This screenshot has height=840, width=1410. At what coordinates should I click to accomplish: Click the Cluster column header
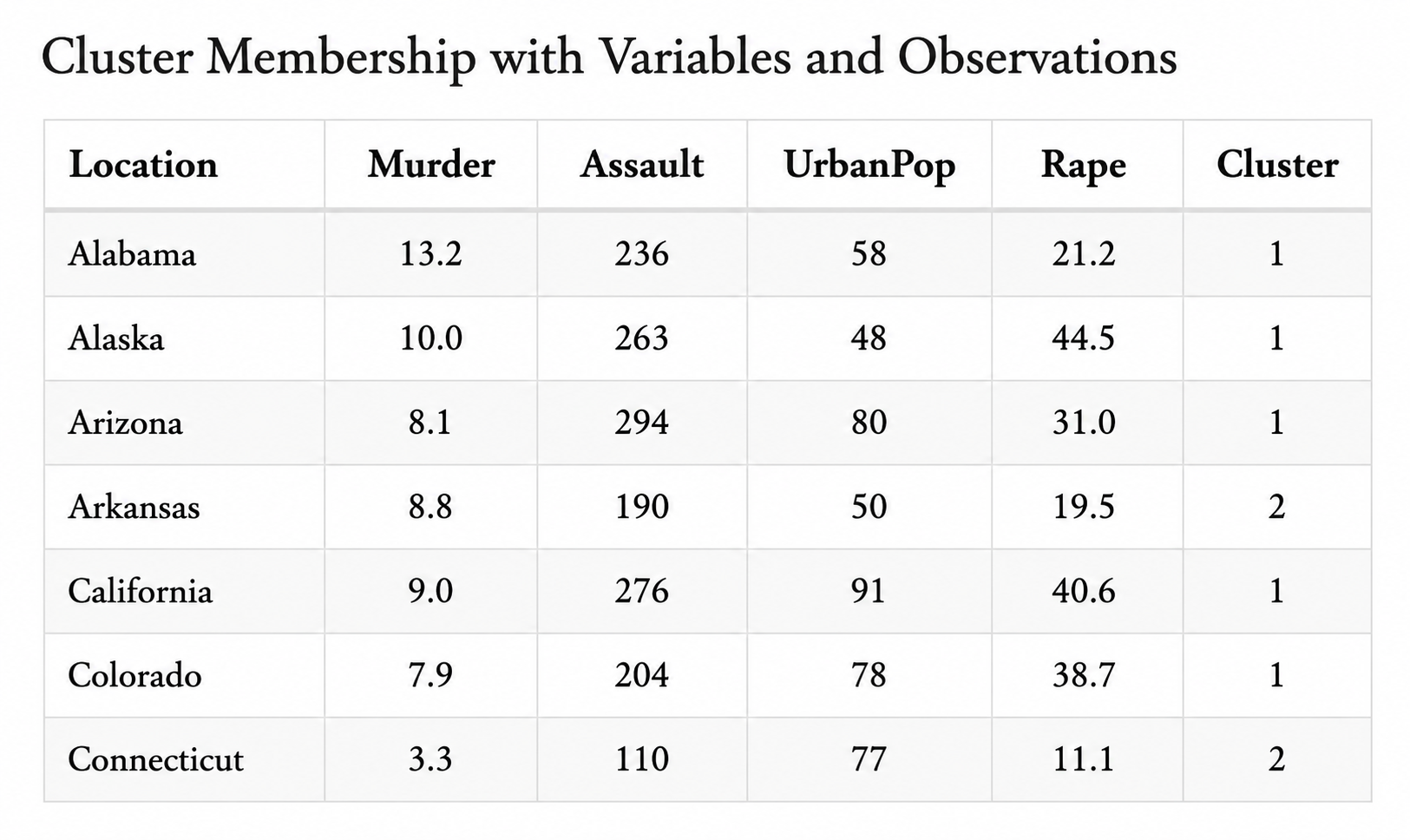click(x=1277, y=165)
